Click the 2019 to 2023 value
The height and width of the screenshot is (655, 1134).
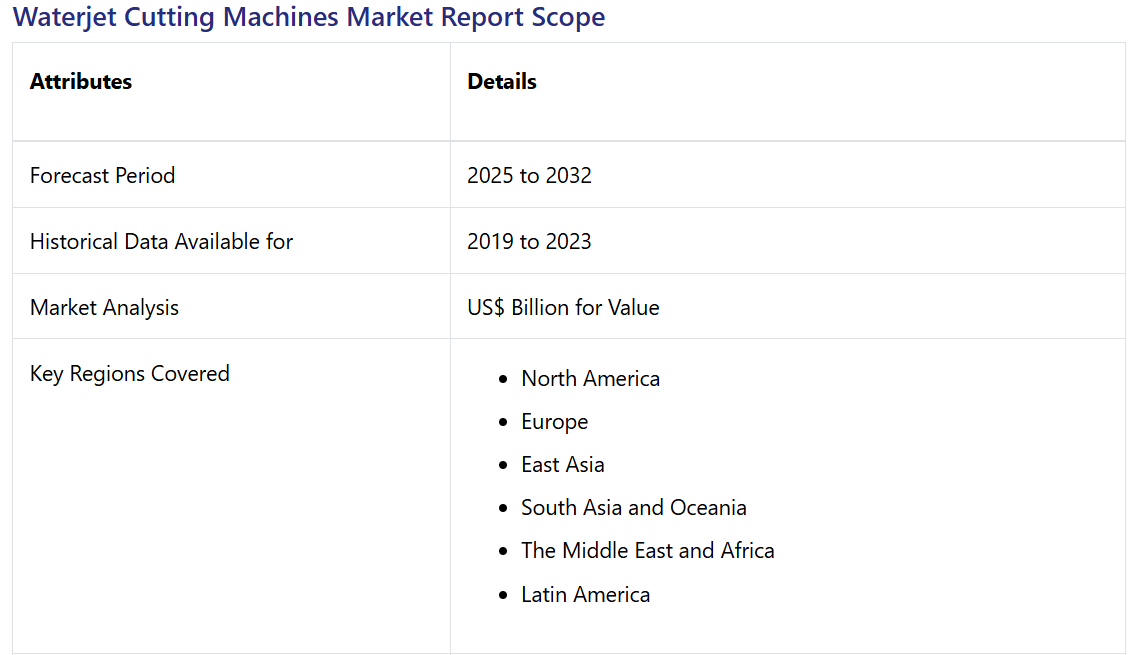coord(529,242)
